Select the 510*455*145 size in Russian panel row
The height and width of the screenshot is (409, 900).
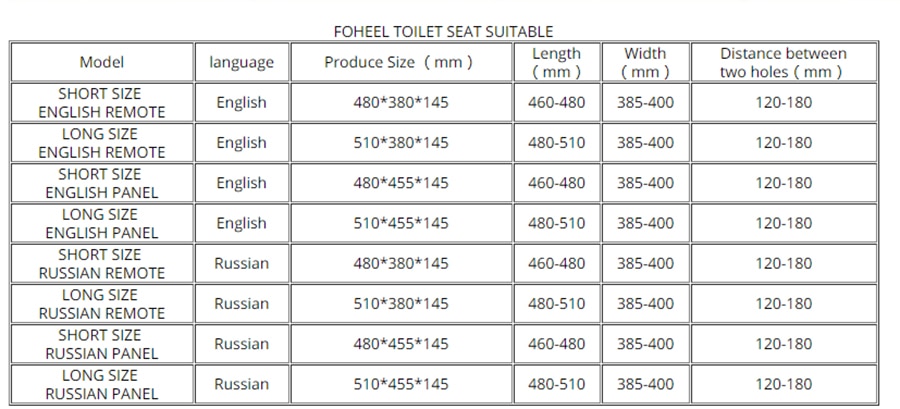[401, 384]
